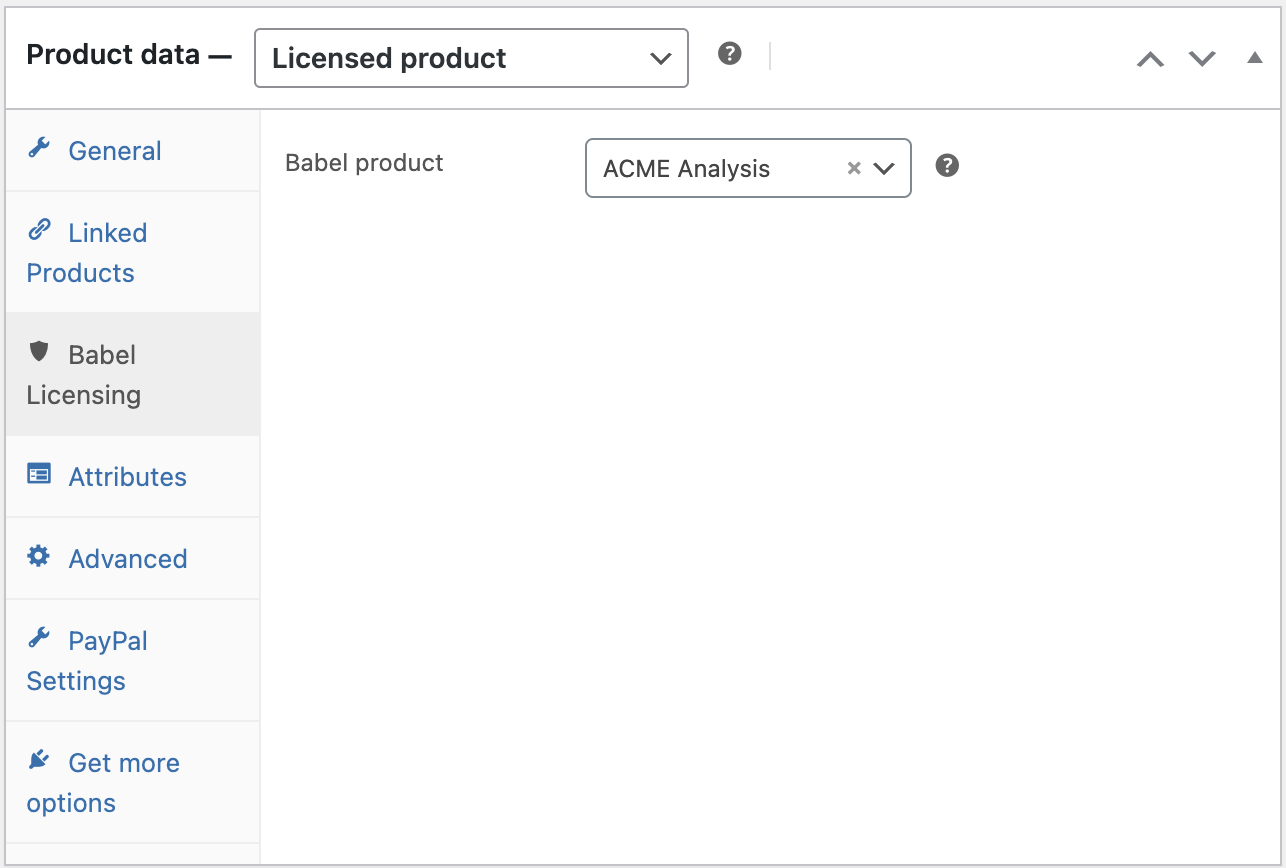This screenshot has width=1286, height=868.
Task: Clear the ACME Analysis selection with the x
Action: [854, 168]
